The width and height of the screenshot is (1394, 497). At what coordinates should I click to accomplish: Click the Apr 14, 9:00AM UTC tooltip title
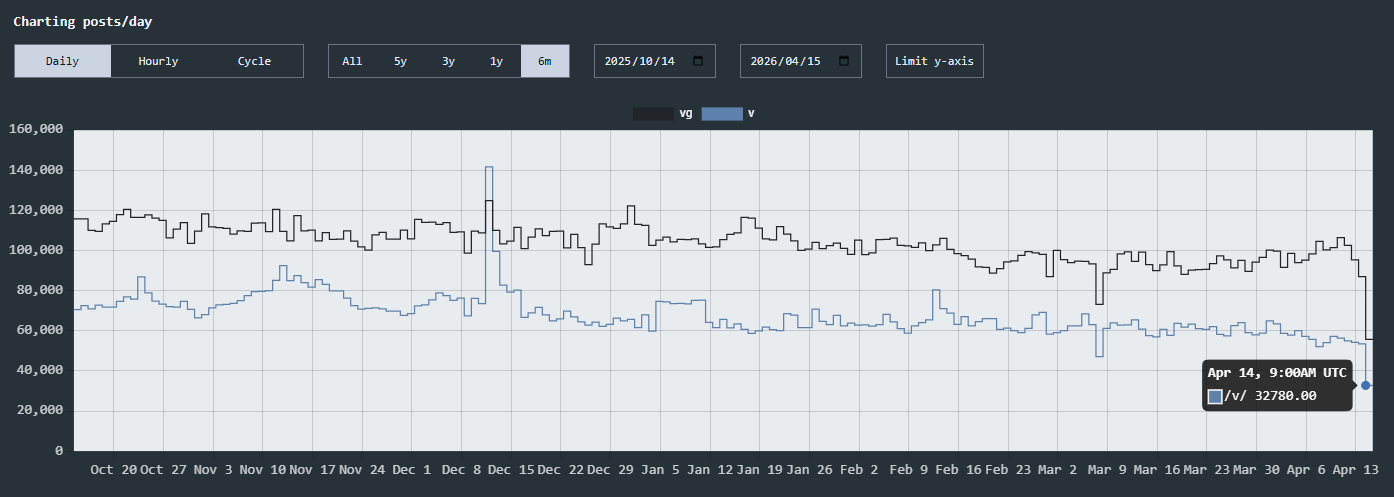pos(1277,372)
